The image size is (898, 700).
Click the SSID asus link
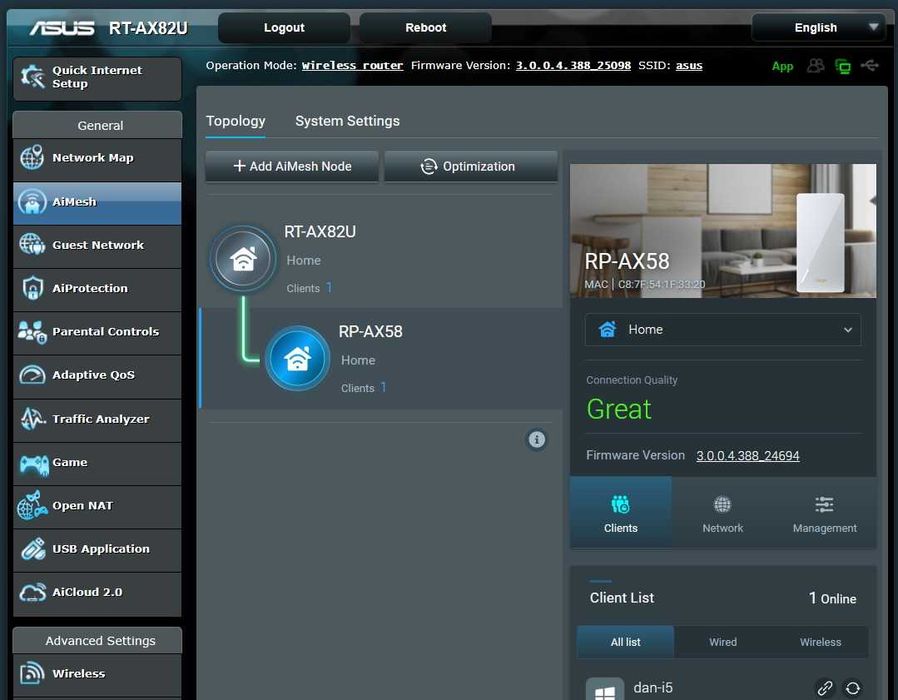click(x=689, y=65)
